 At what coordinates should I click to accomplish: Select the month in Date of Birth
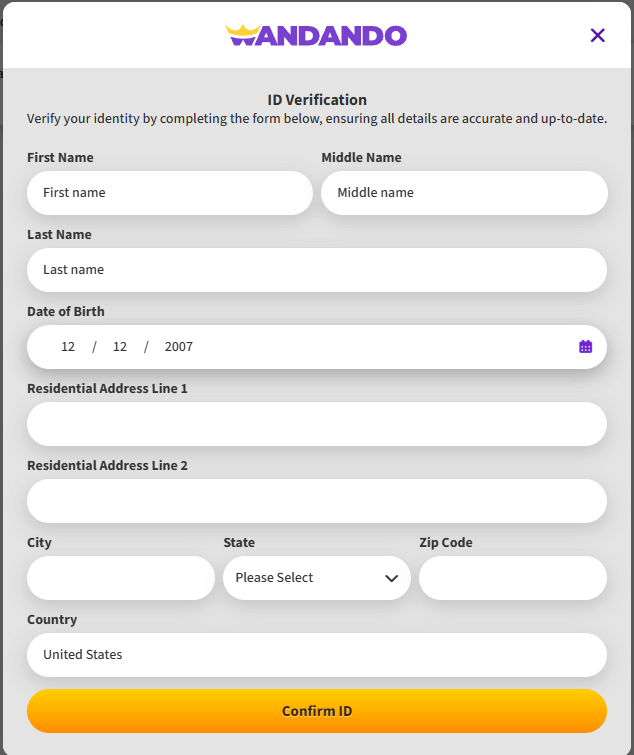pyautogui.click(x=68, y=347)
